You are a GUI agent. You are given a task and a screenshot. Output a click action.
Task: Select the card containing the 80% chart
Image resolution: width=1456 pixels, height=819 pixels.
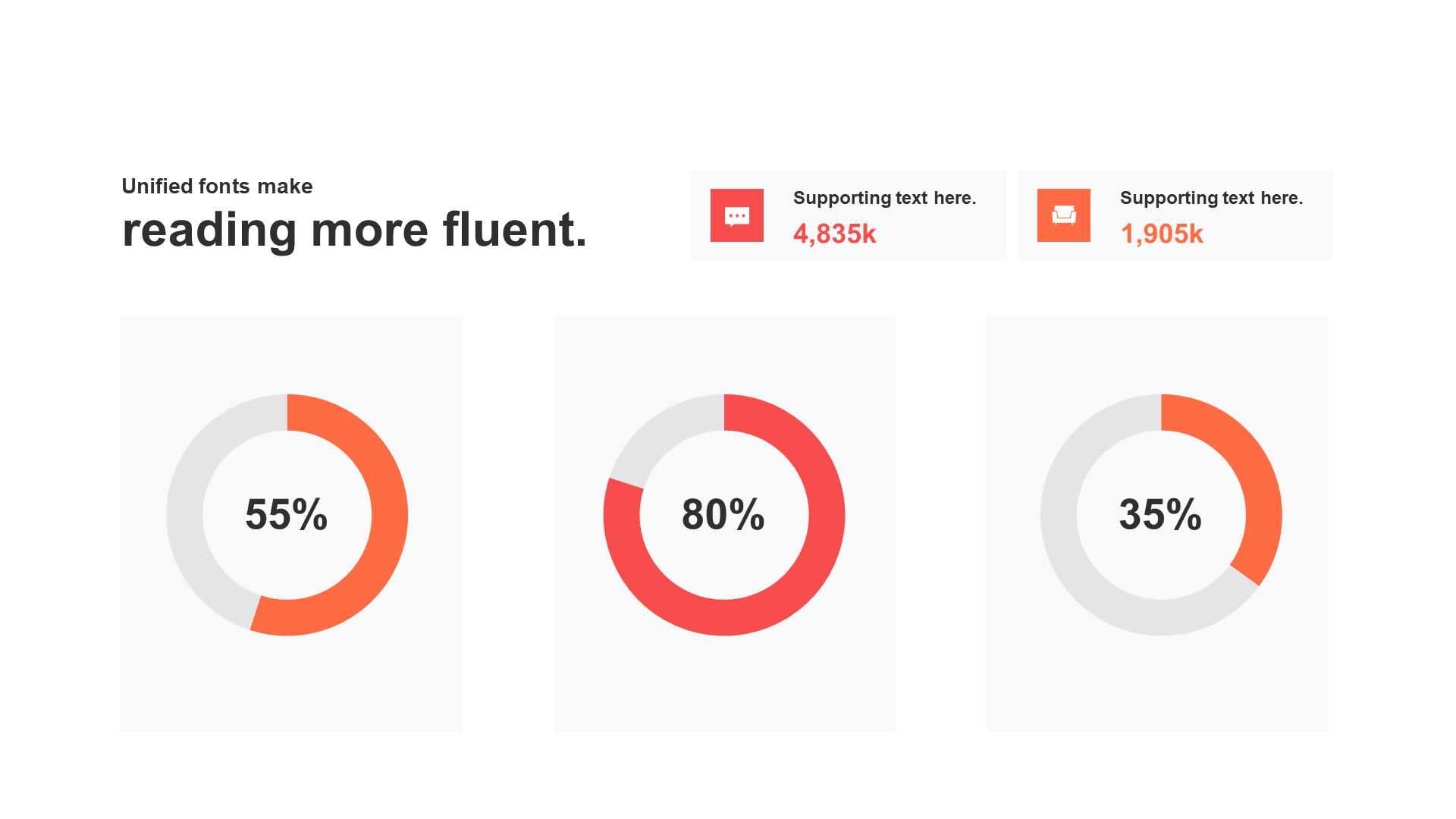pyautogui.click(x=724, y=524)
